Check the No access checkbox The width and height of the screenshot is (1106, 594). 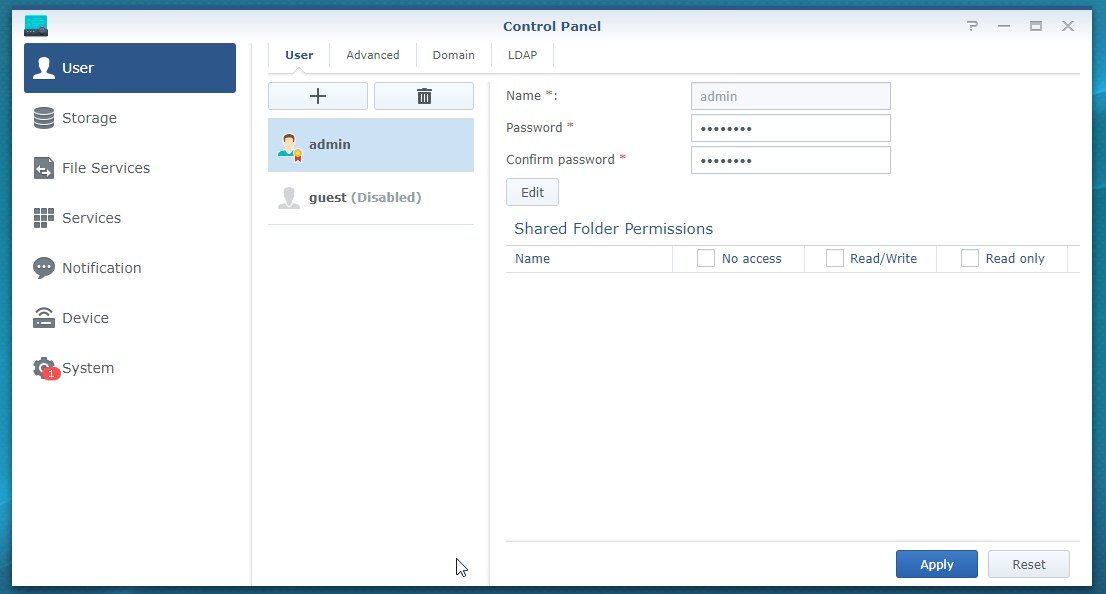pyautogui.click(x=706, y=258)
